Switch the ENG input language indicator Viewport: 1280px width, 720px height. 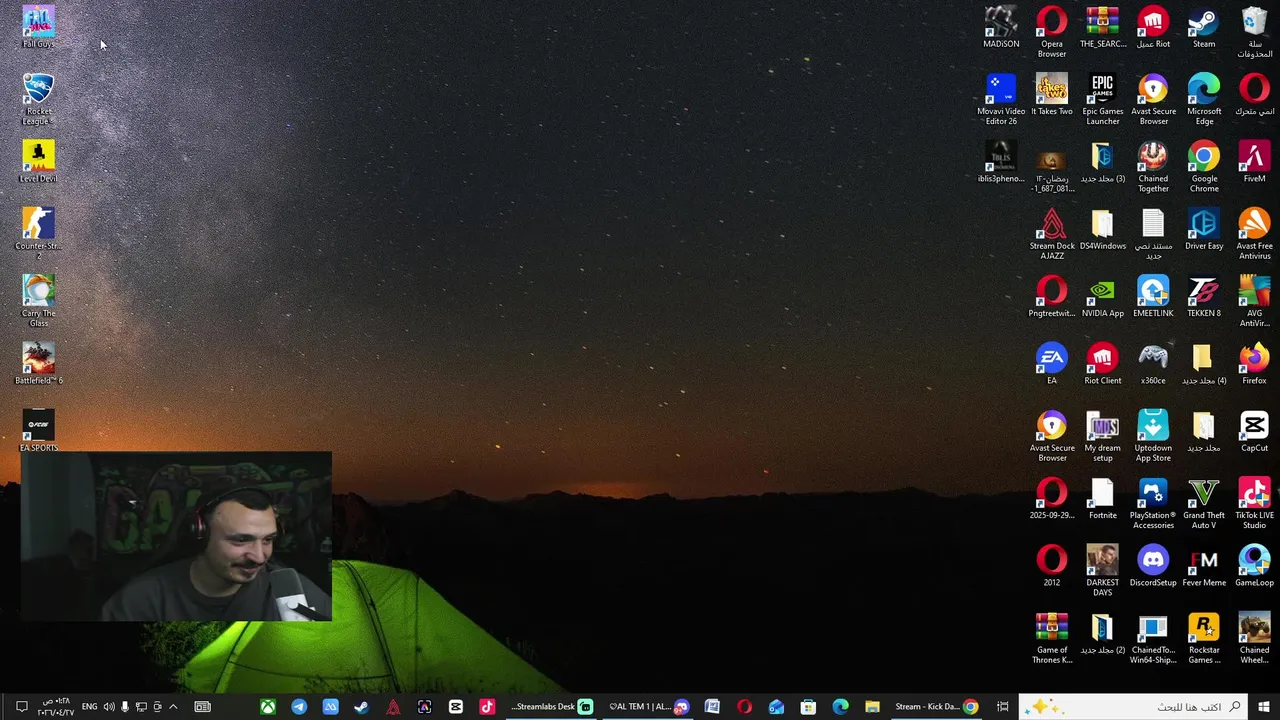(89, 707)
